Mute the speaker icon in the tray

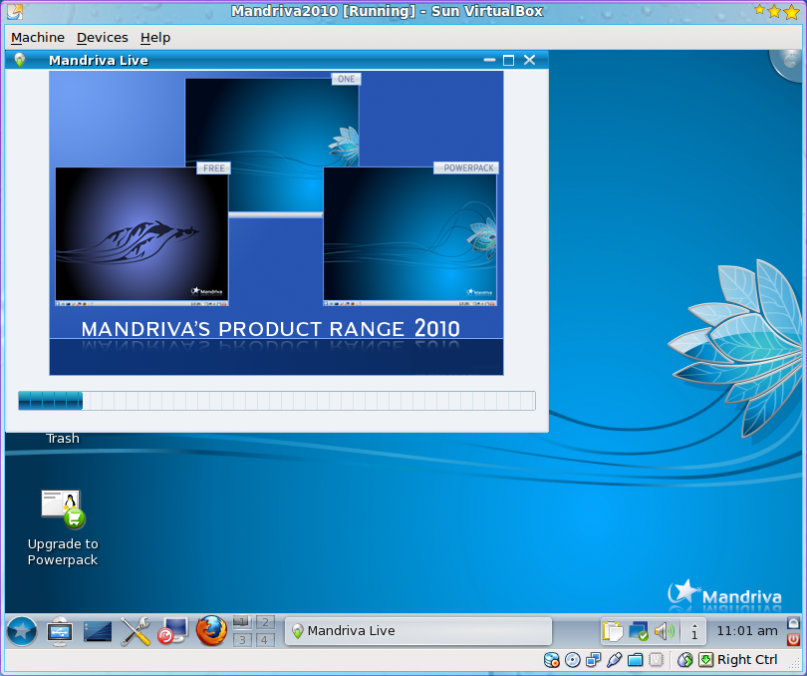coord(665,631)
